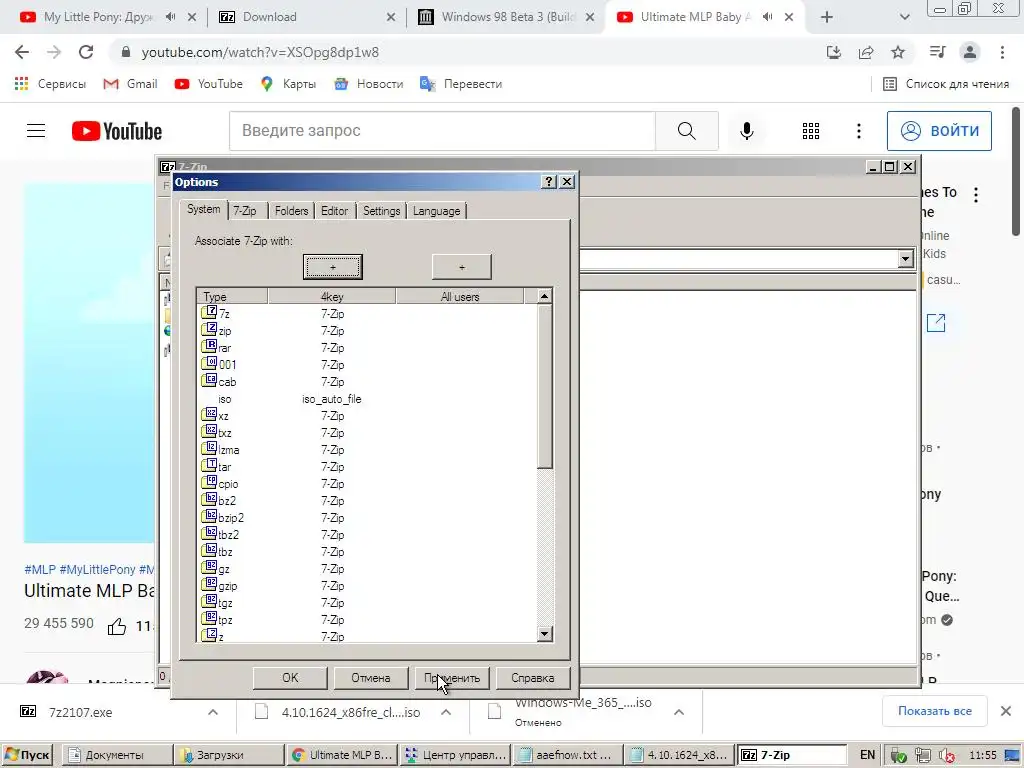This screenshot has height=768, width=1024.
Task: Click the plus button above 4key column
Action: point(332,267)
